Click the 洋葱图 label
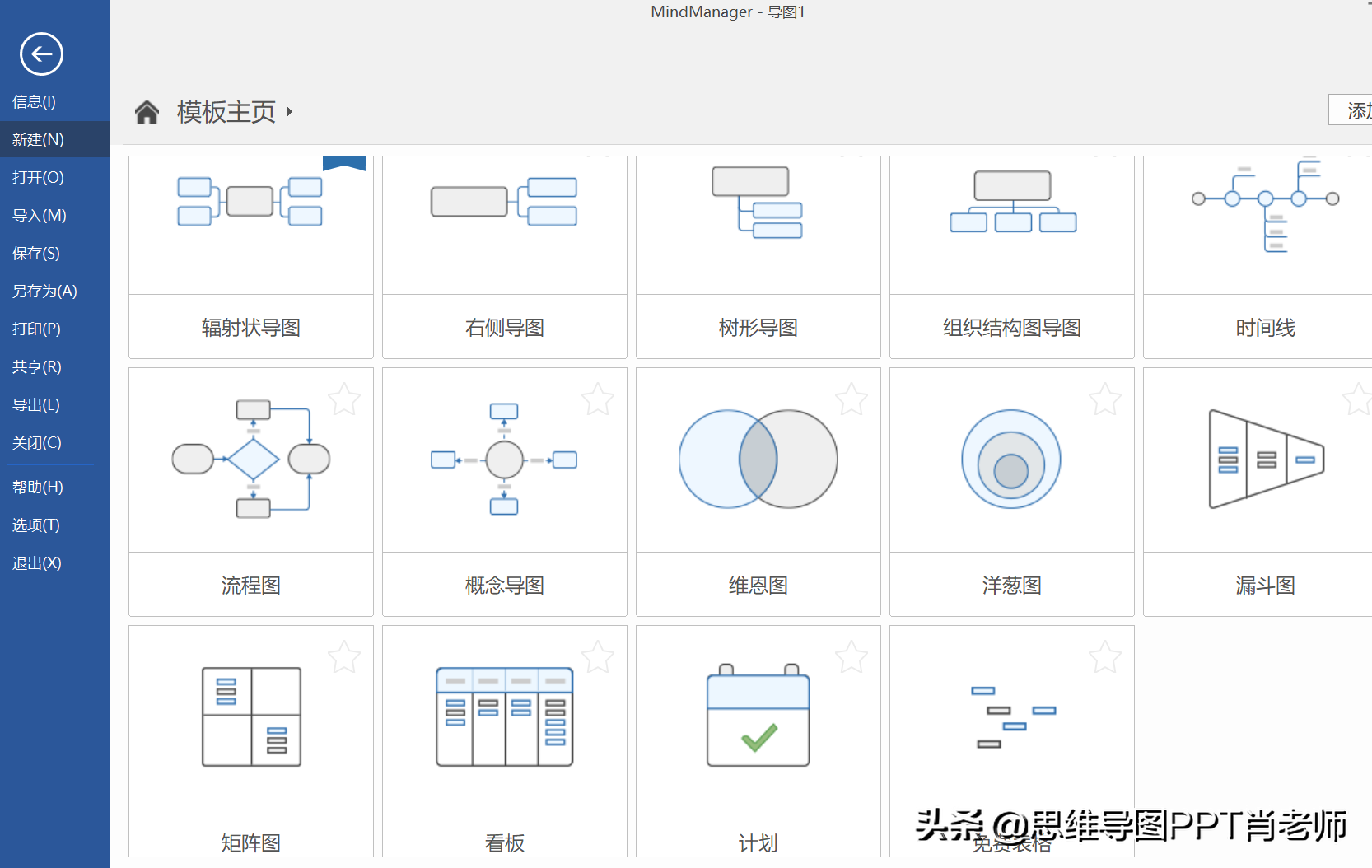The height and width of the screenshot is (868, 1372). [1012, 586]
